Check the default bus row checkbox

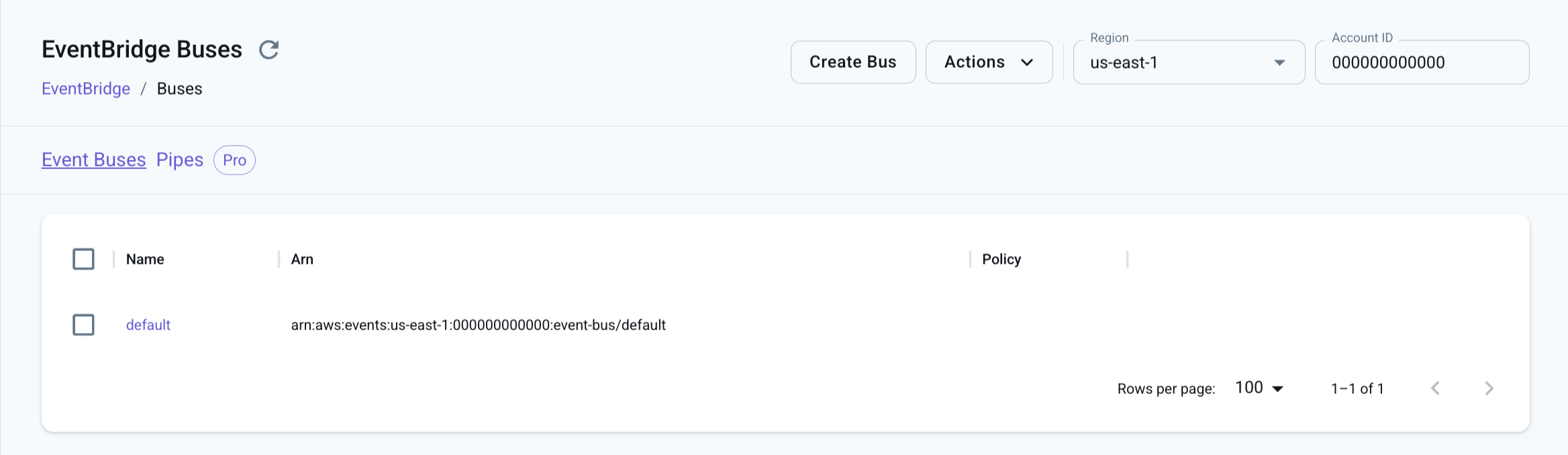83,325
